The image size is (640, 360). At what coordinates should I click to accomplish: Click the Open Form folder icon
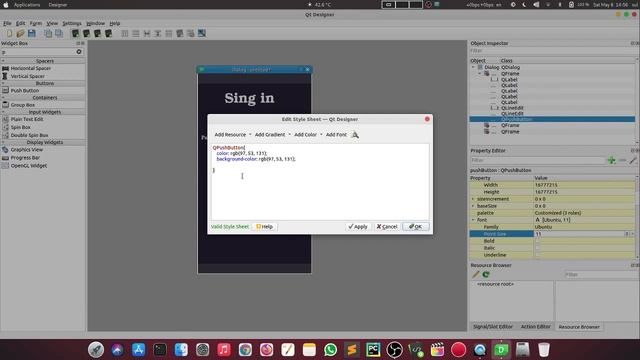coord(20,33)
